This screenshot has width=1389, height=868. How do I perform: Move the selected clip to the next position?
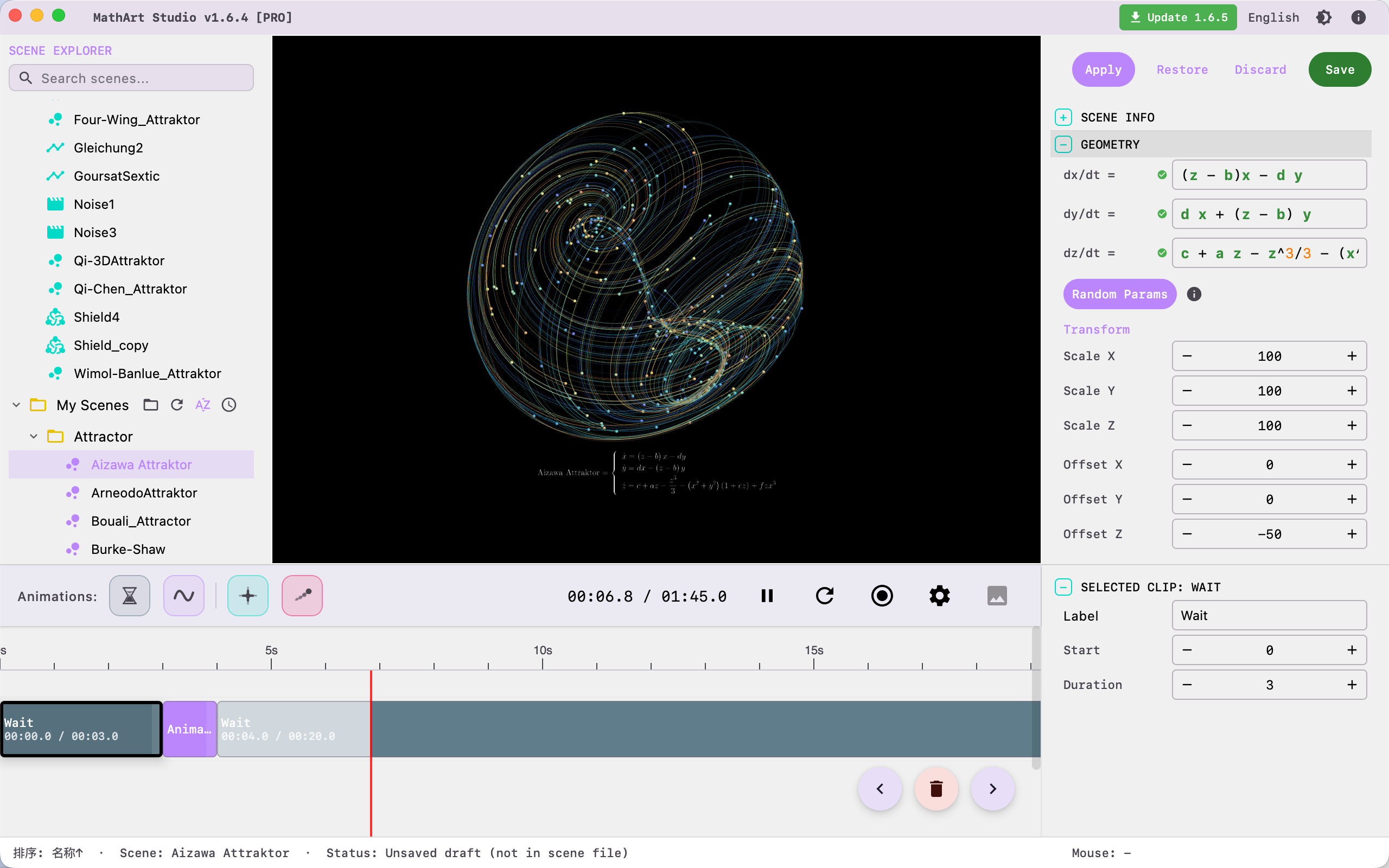tap(993, 789)
